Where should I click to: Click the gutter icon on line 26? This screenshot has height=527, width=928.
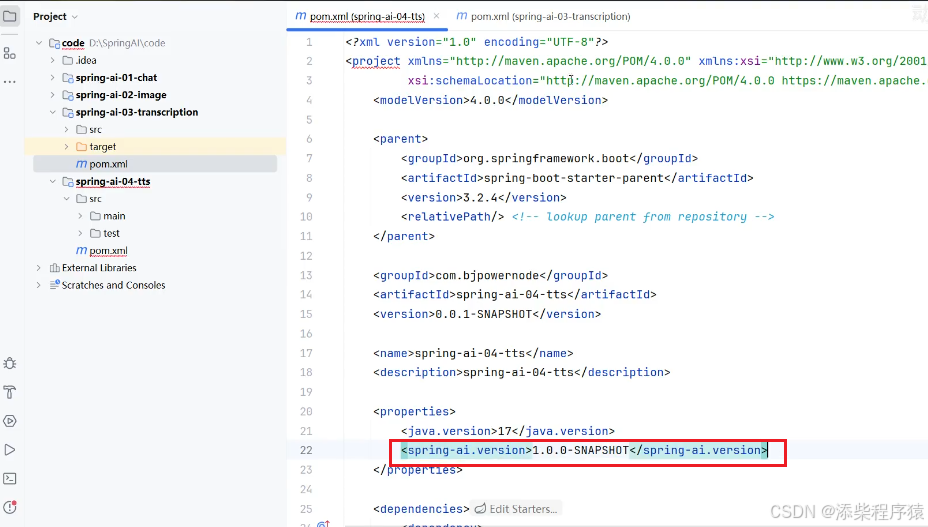(324, 524)
